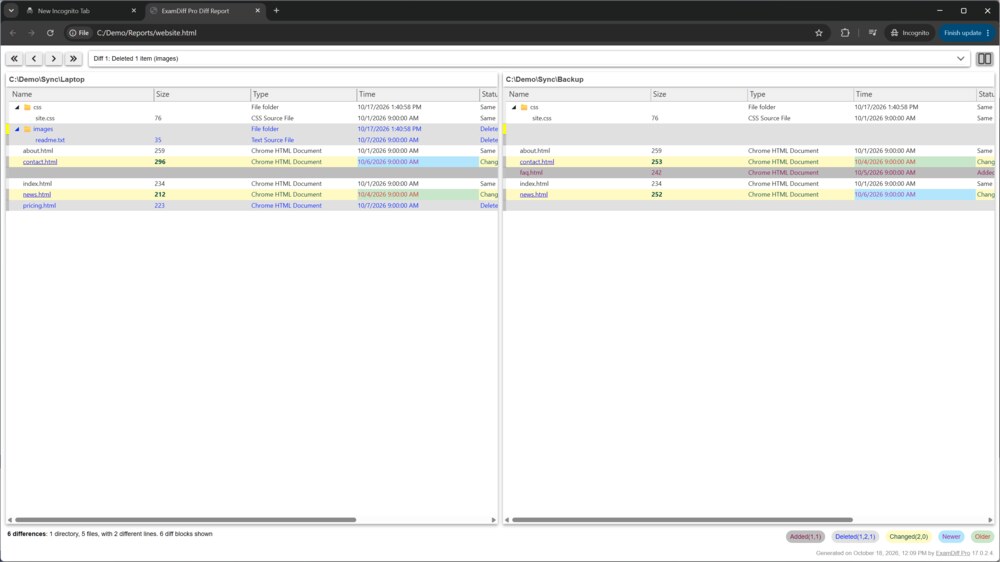
Task: Collapse css folder in Backup pane
Action: coord(514,107)
